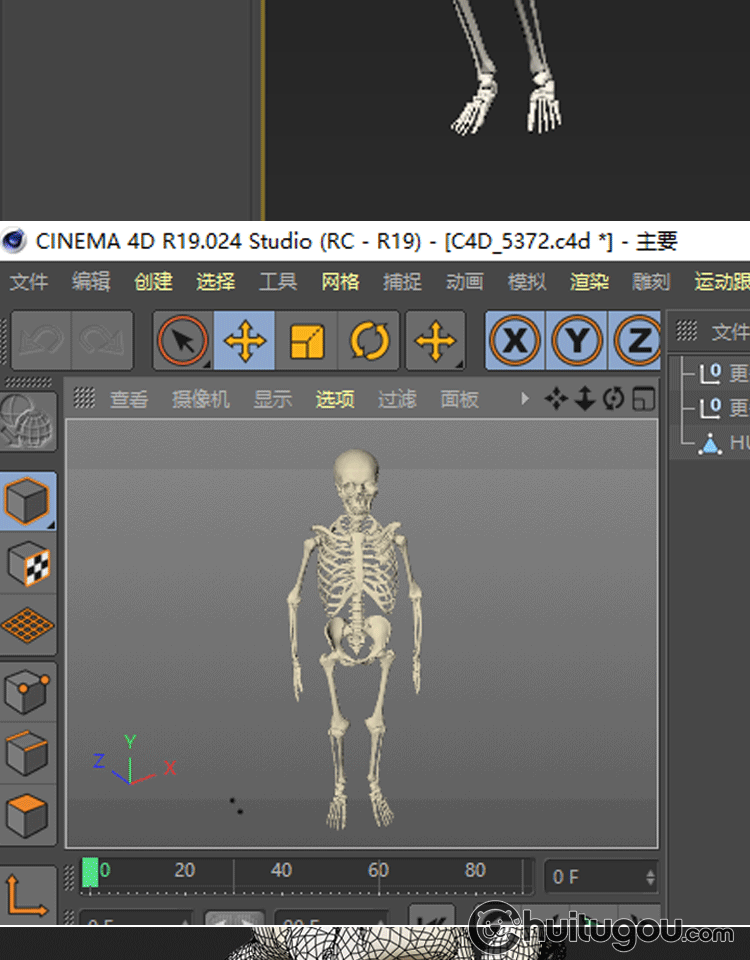This screenshot has width=750, height=960.
Task: Switch to Polygons mode cube icon
Action: click(28, 816)
